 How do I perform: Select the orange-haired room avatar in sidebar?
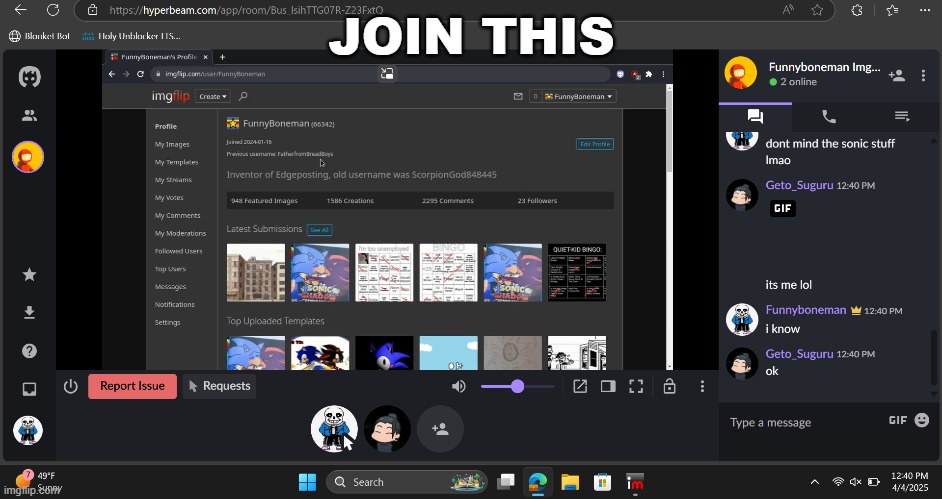[x=28, y=157]
